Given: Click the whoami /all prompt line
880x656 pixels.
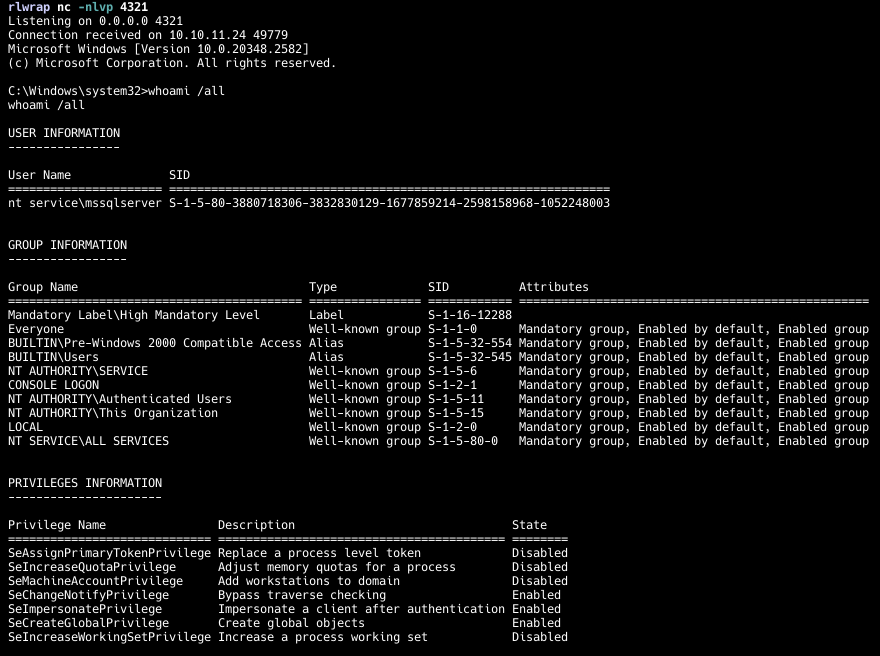Looking at the screenshot, I should click(116, 91).
